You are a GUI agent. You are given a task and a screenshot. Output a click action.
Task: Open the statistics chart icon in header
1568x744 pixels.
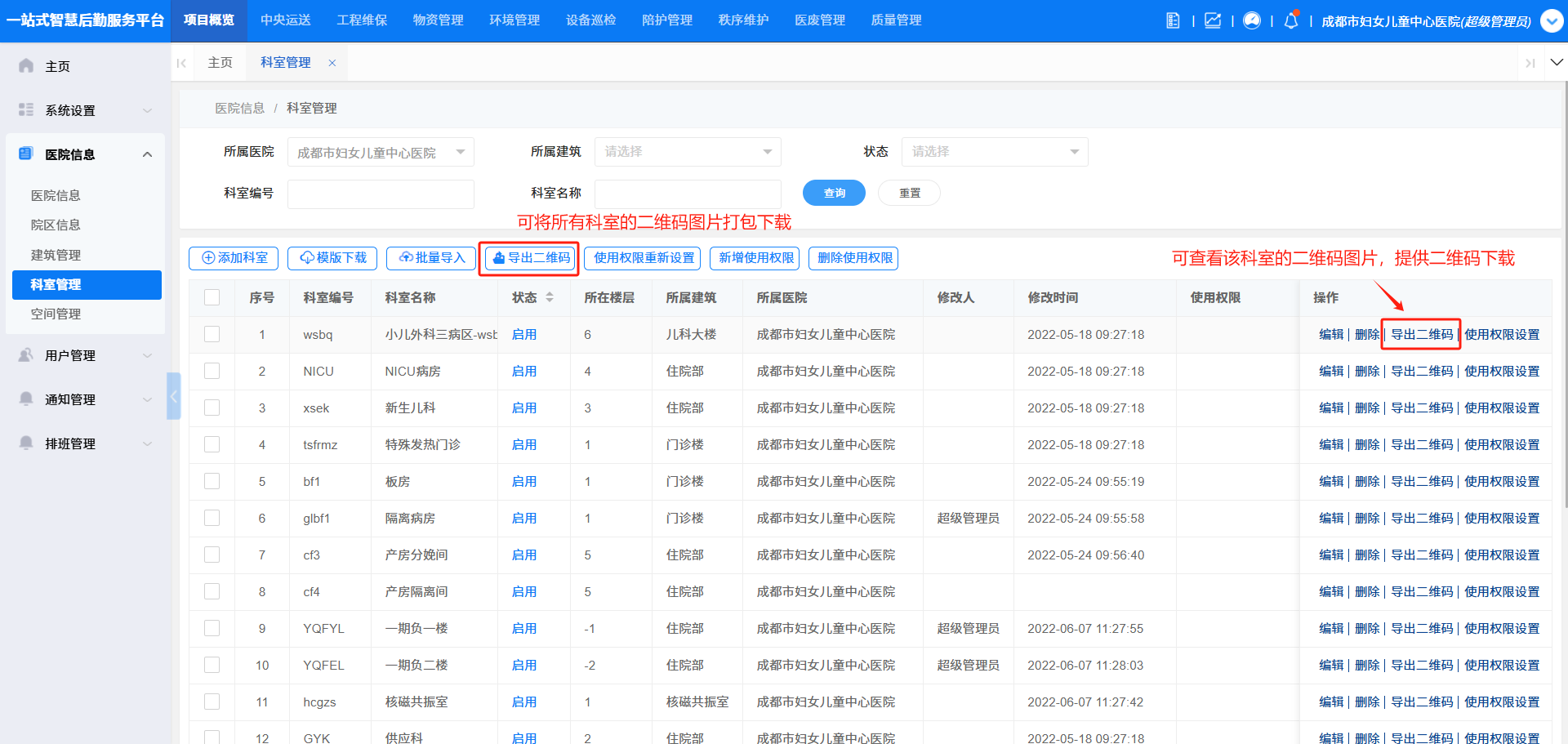coord(1213,20)
